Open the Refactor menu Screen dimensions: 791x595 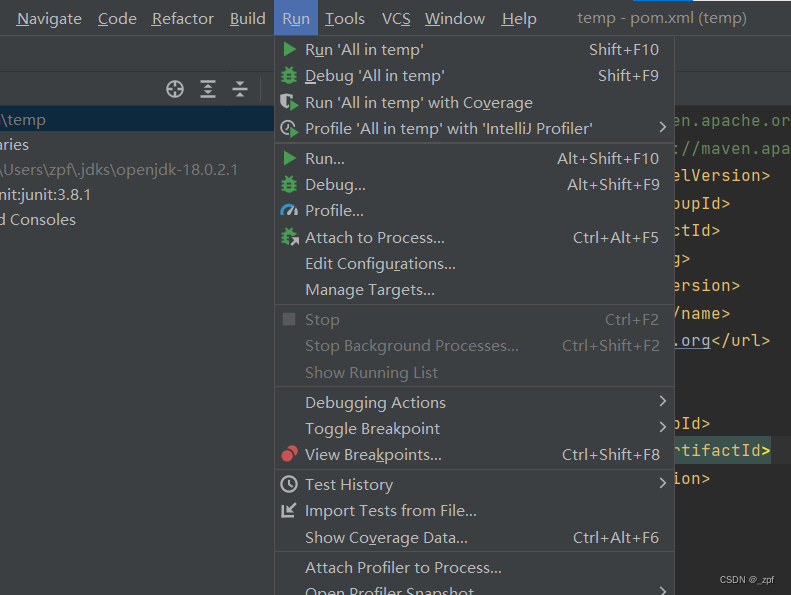[183, 19]
